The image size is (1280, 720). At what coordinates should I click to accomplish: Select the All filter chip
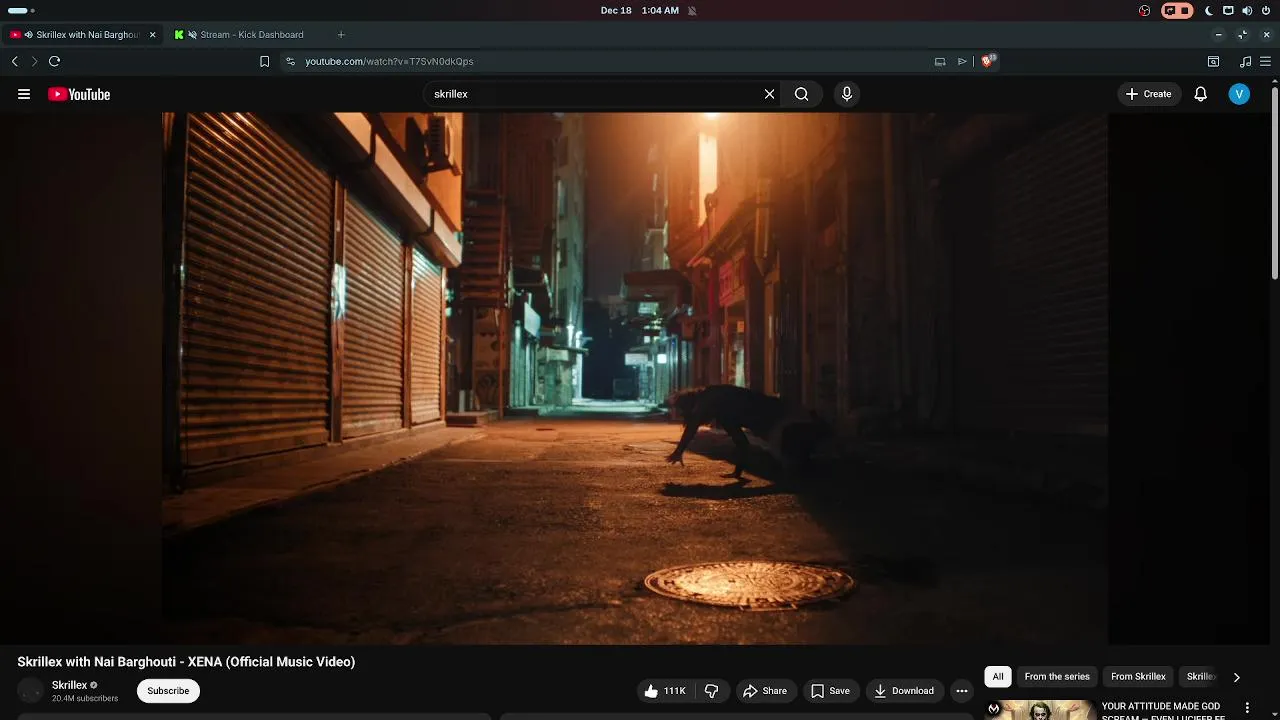(x=998, y=677)
